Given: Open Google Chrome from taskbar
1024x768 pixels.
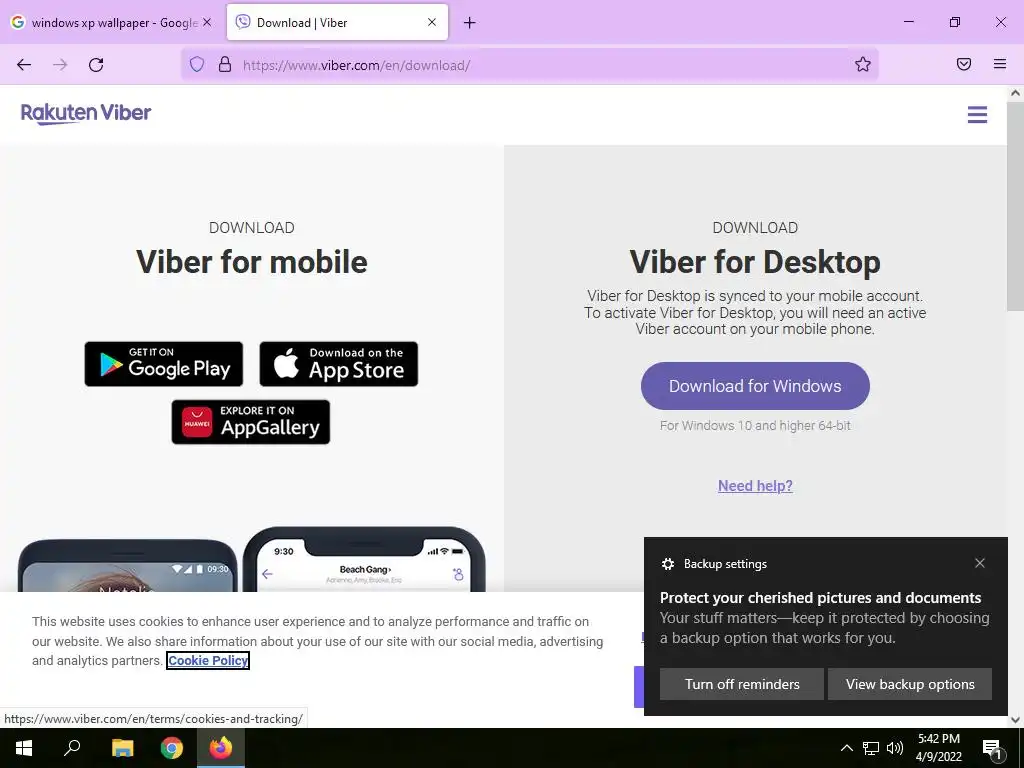Looking at the screenshot, I should pyautogui.click(x=172, y=748).
